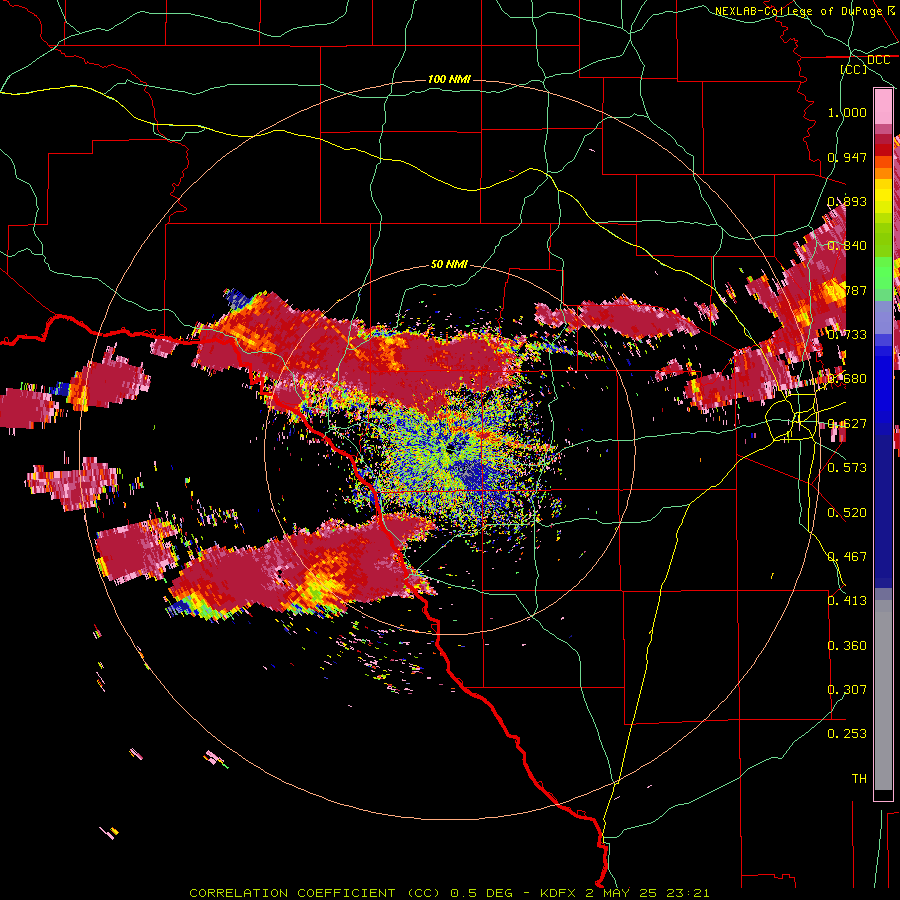The height and width of the screenshot is (900, 900).
Task: Pick the light pink top of color scale
Action: pyautogui.click(x=883, y=106)
